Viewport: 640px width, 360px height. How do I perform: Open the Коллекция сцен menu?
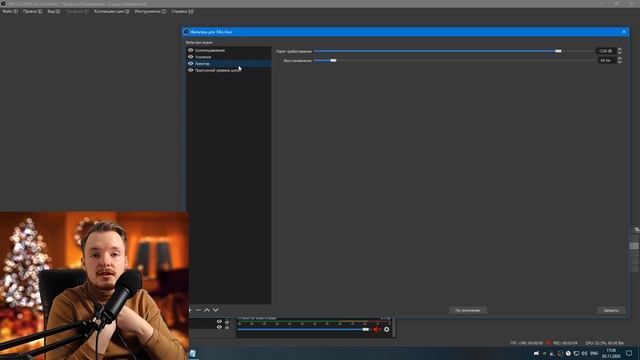click(112, 11)
